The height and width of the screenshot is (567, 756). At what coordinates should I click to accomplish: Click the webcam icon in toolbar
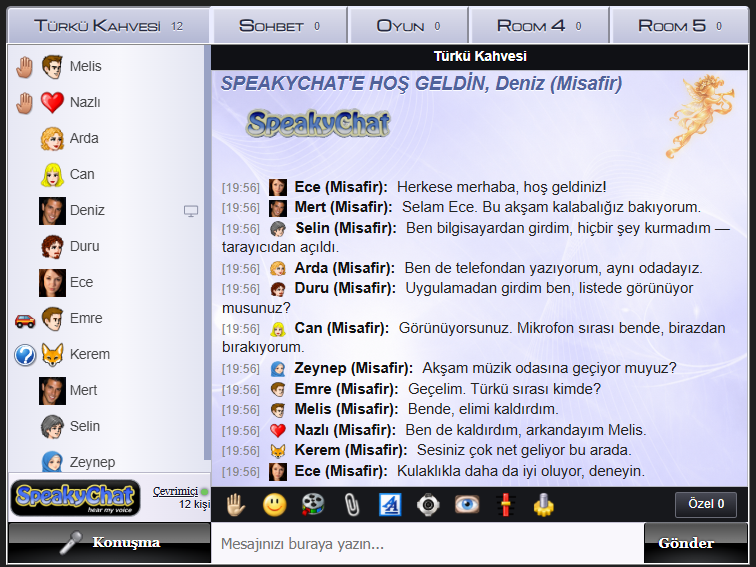pyautogui.click(x=428, y=505)
